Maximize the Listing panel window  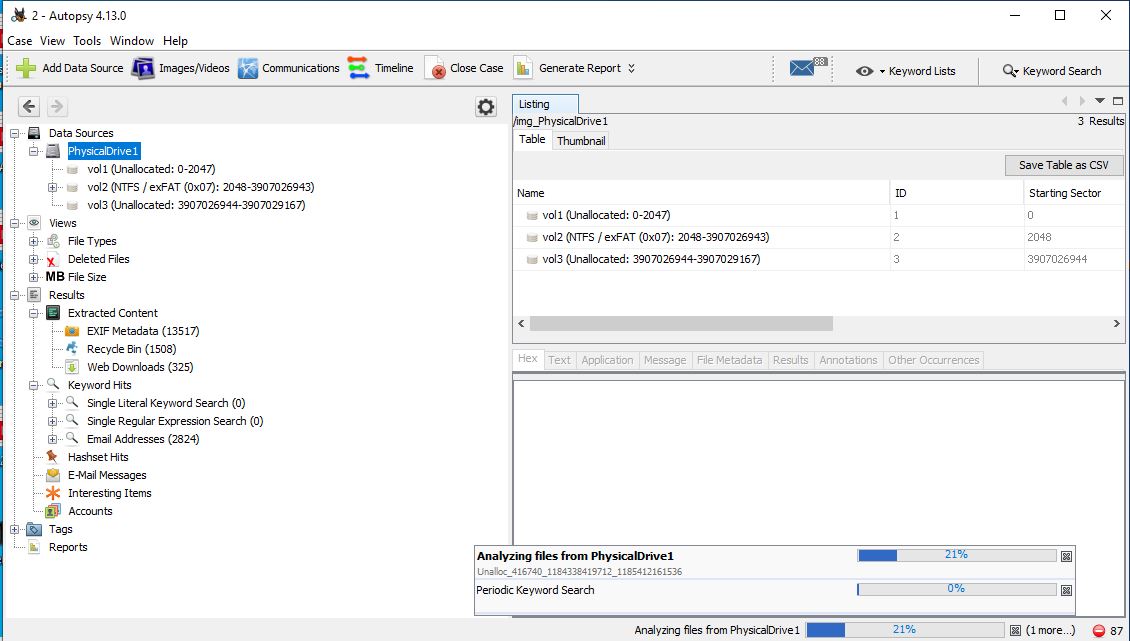[1118, 101]
